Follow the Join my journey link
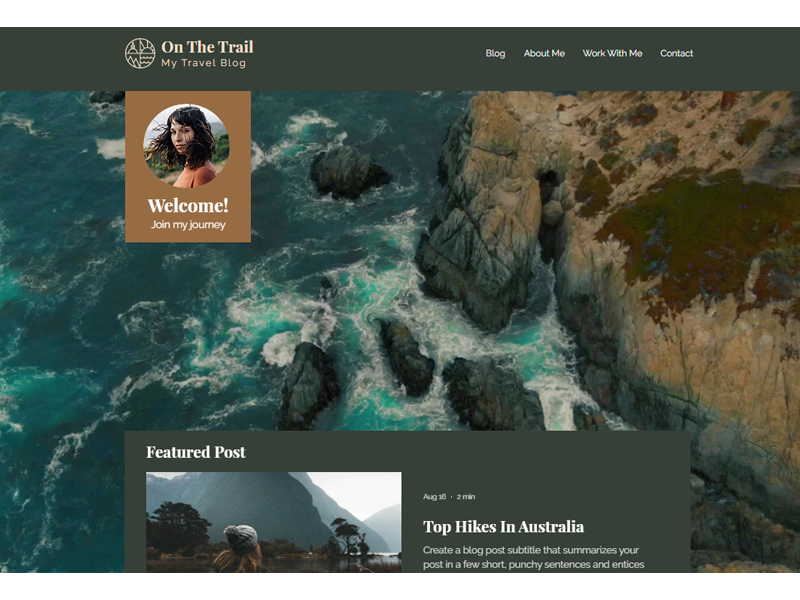The height and width of the screenshot is (600, 800). [x=188, y=224]
